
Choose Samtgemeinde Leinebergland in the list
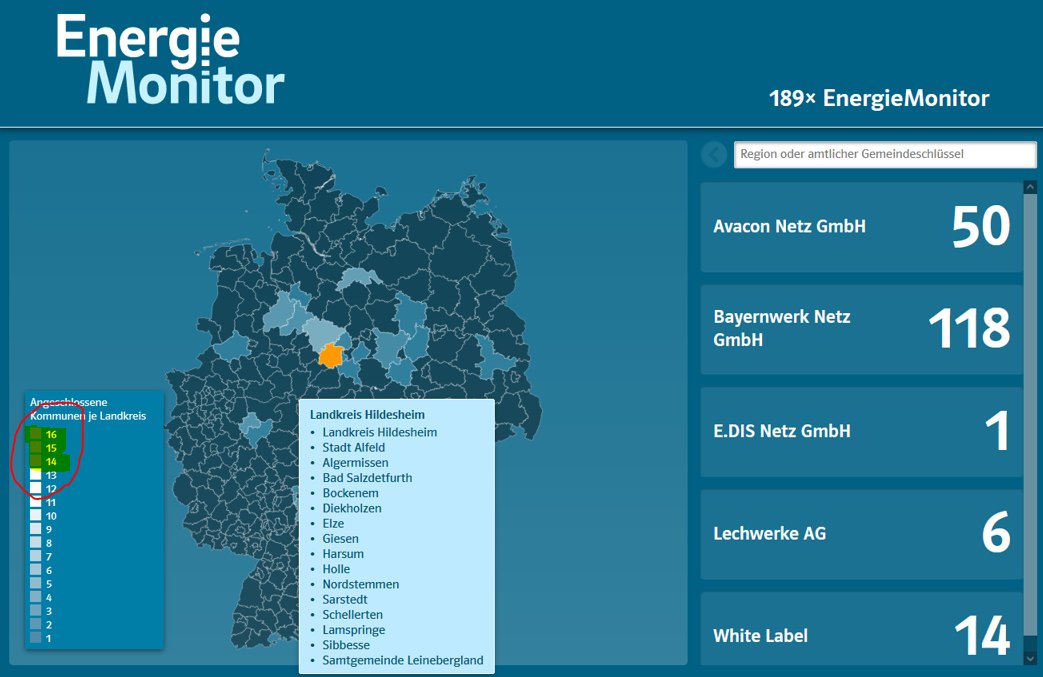(x=402, y=660)
